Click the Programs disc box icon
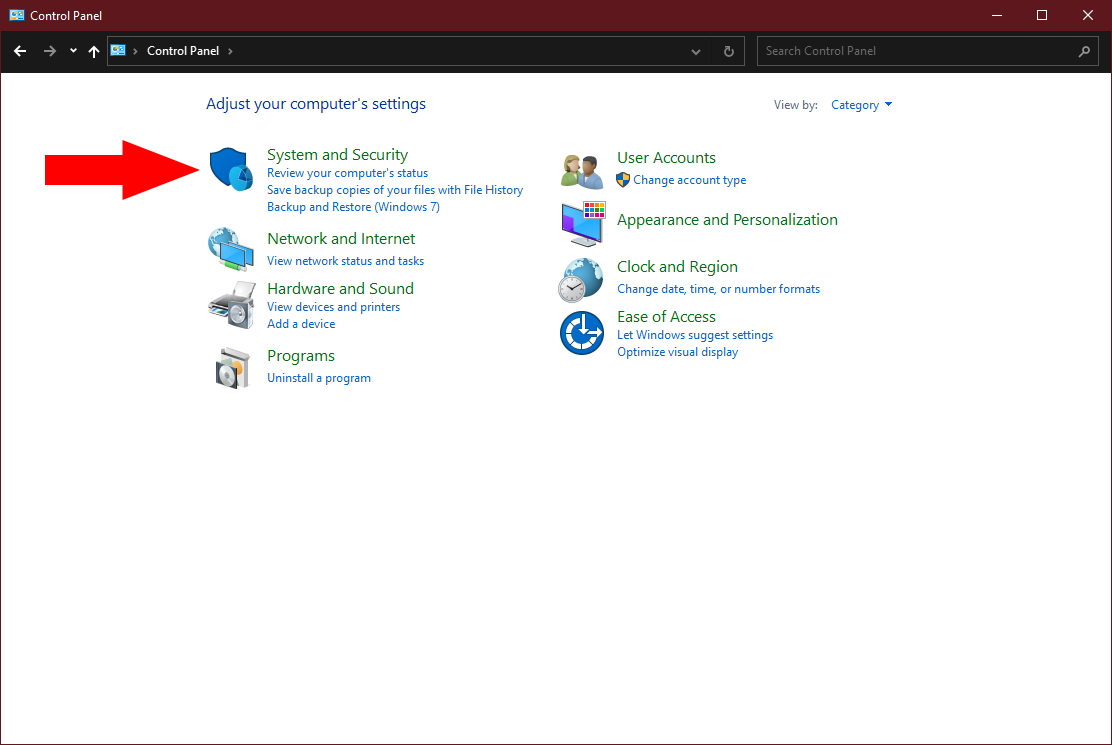The image size is (1112, 745). (x=233, y=367)
